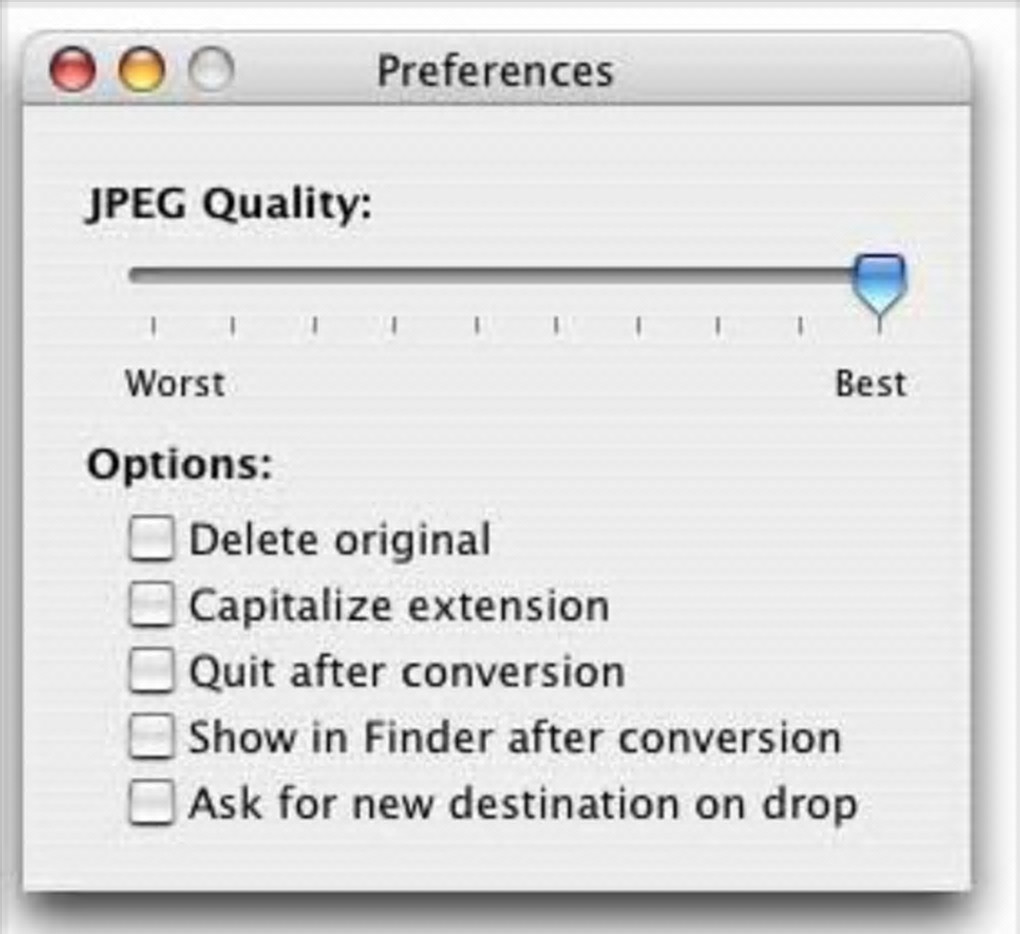Enable Ask for new destination on drop
1020x934 pixels.
[x=152, y=803]
